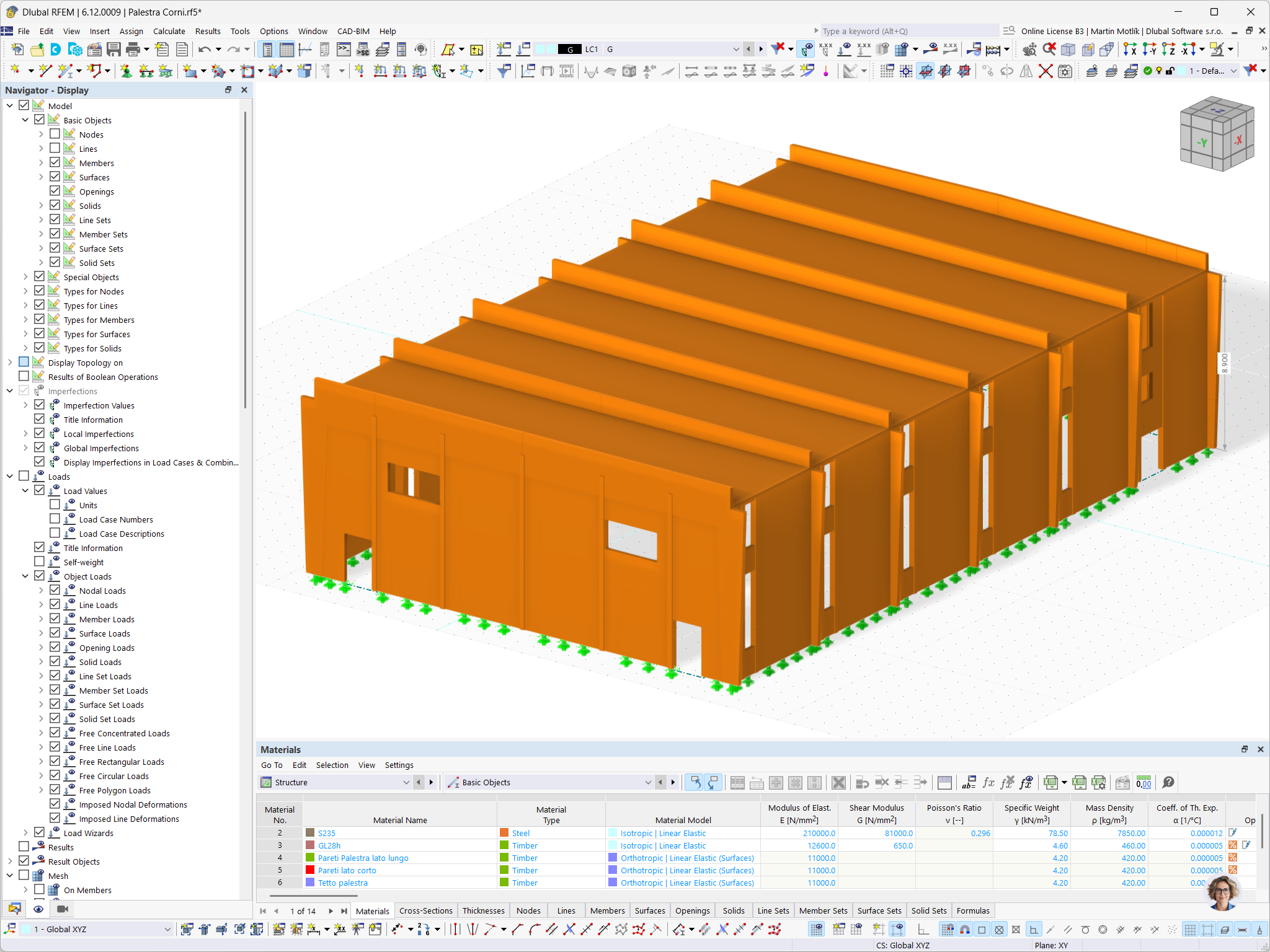Click the keyword search field
Screen dimensions: 1270x952
(908, 31)
